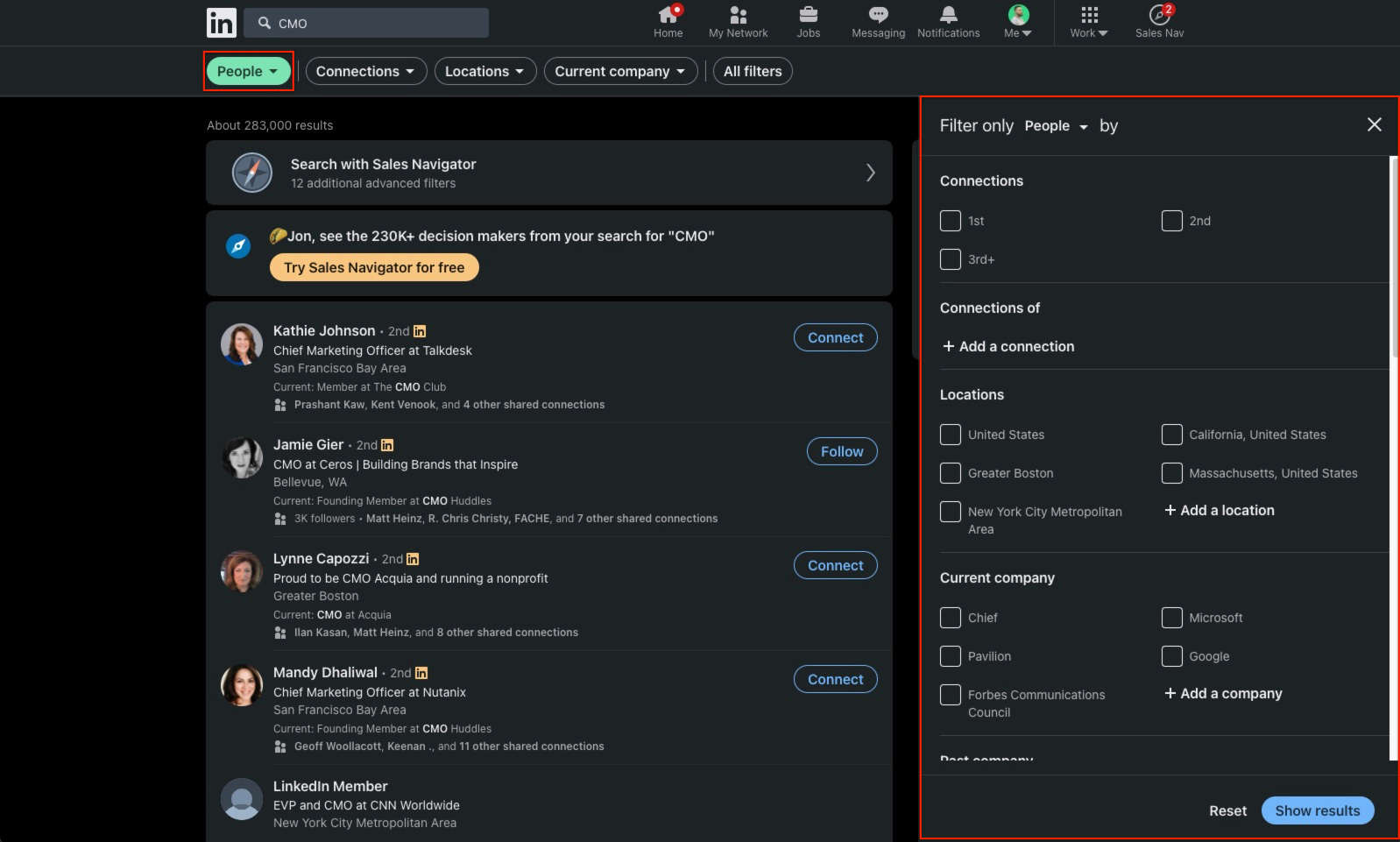Screen dimensions: 1400x842
Task: Open the Me profile menu
Action: 1018,23
